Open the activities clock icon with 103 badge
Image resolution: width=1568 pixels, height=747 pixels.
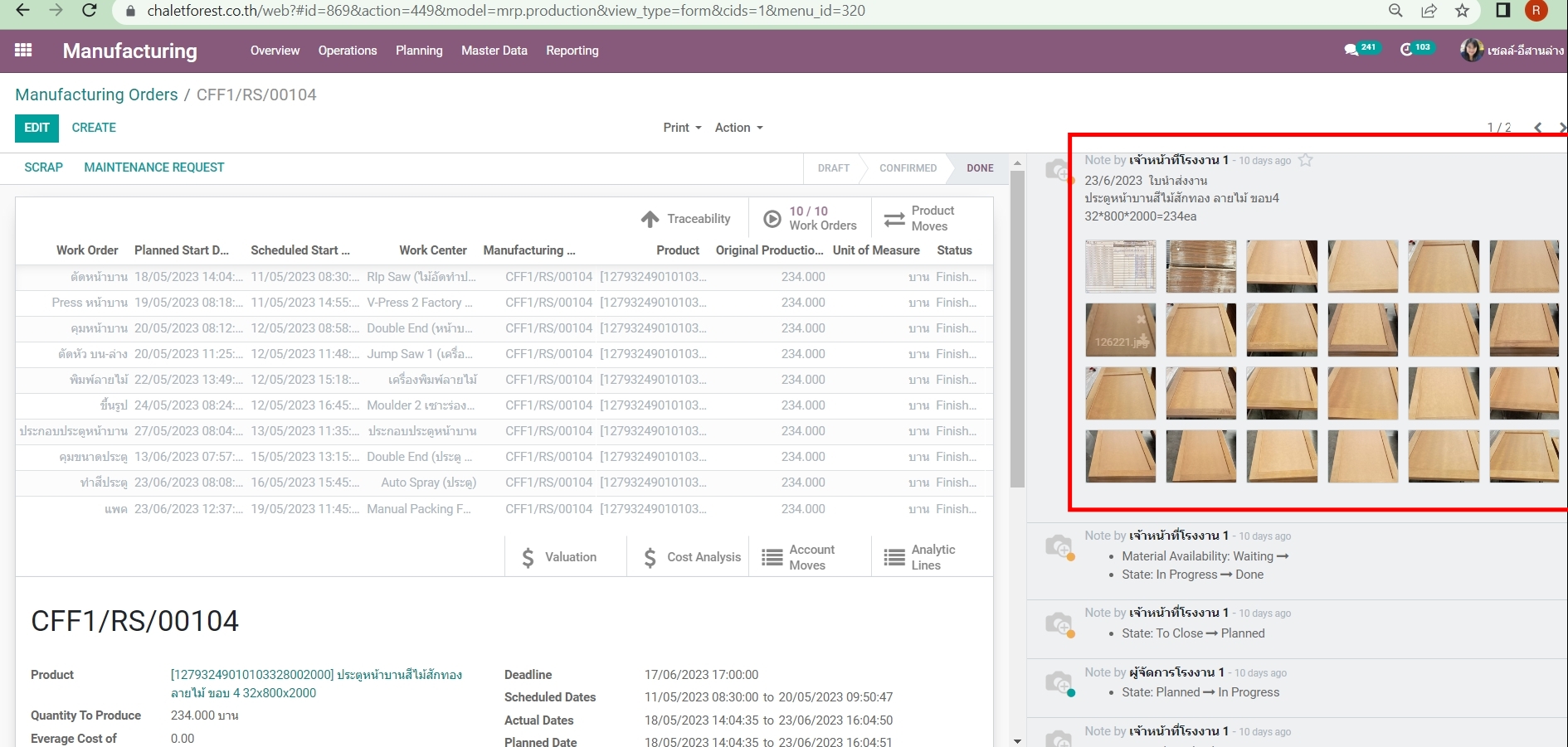[x=1407, y=50]
